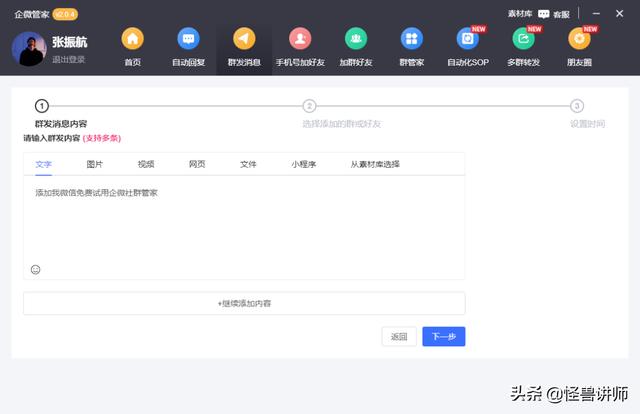Switch to the 网页 webpage tab
This screenshot has height=414, width=640.
tap(197, 164)
